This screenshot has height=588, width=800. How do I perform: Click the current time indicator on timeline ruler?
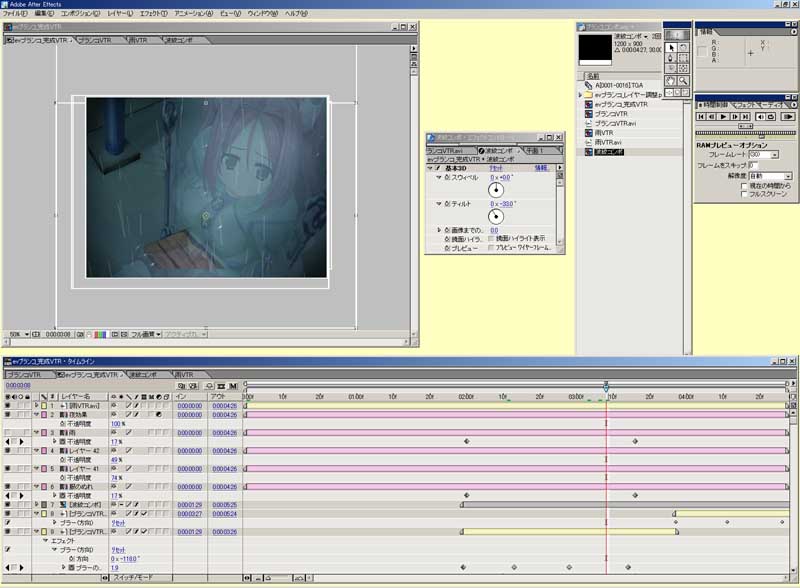606,387
